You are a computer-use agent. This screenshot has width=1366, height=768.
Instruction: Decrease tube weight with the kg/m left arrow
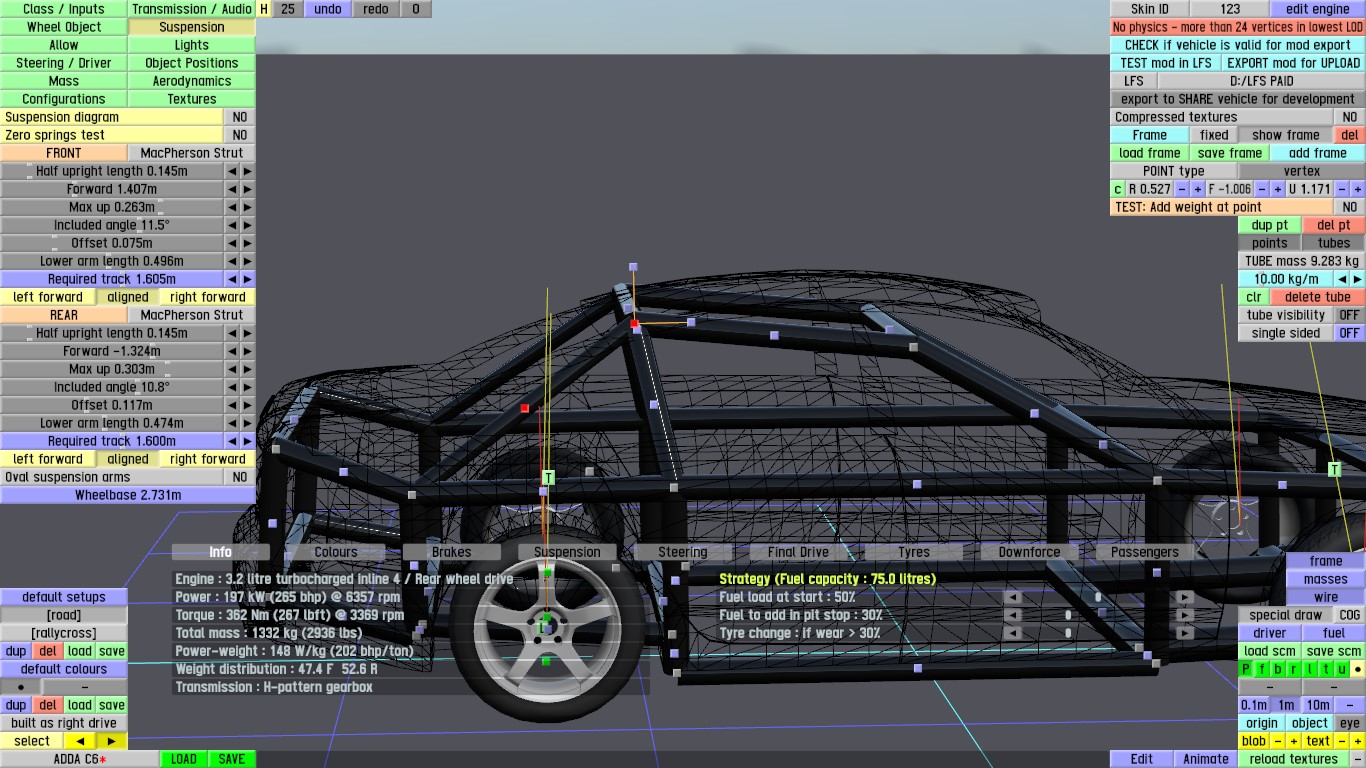pyautogui.click(x=1342, y=279)
